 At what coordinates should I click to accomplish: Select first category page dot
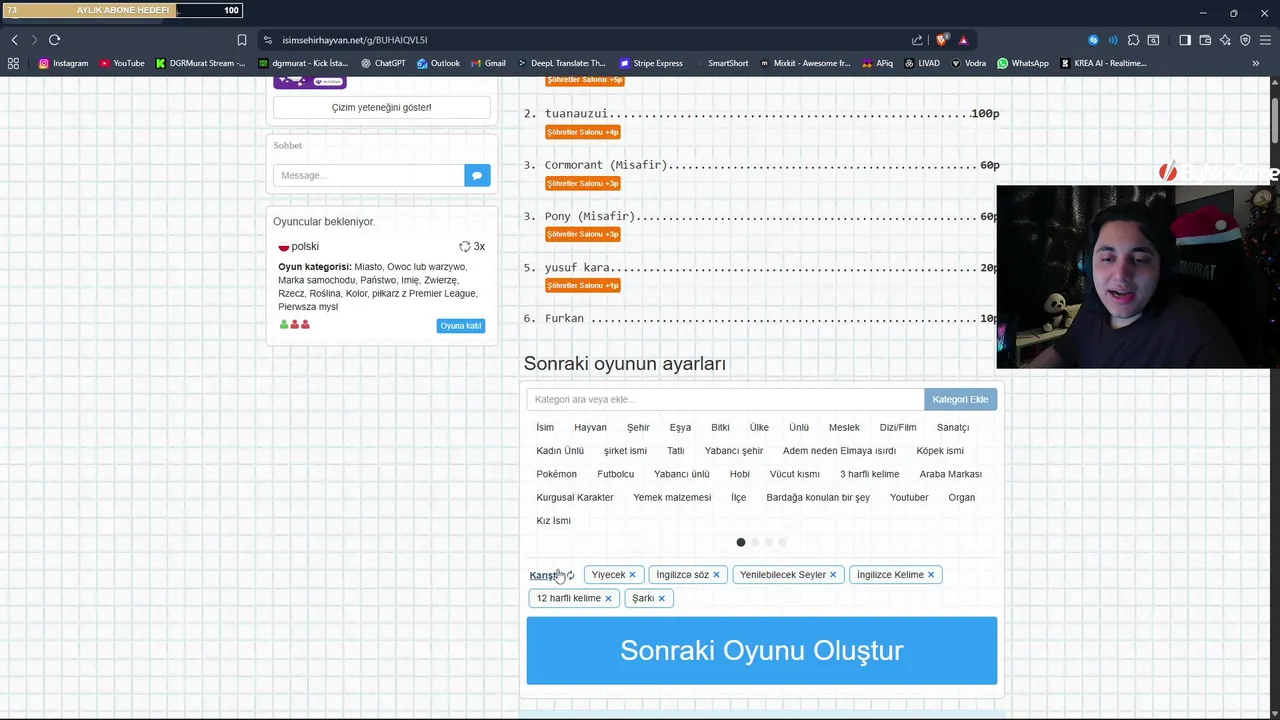(741, 542)
